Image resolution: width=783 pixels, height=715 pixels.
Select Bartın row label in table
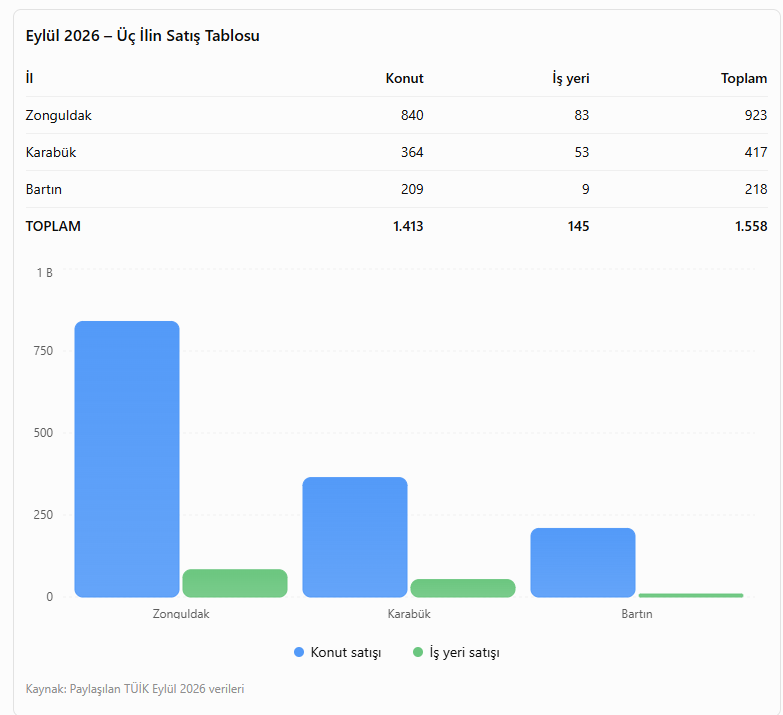43,189
